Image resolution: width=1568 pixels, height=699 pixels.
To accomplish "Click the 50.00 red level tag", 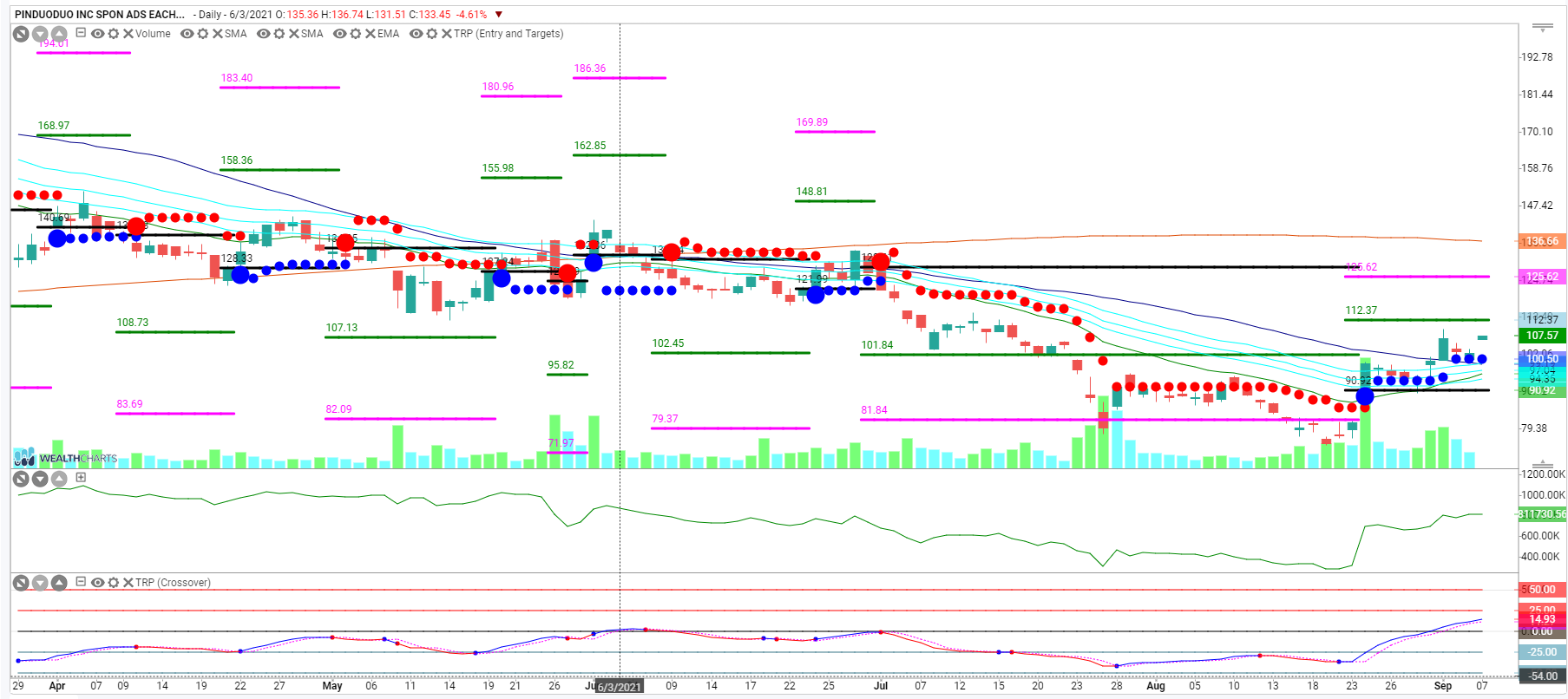I will pyautogui.click(x=1542, y=590).
